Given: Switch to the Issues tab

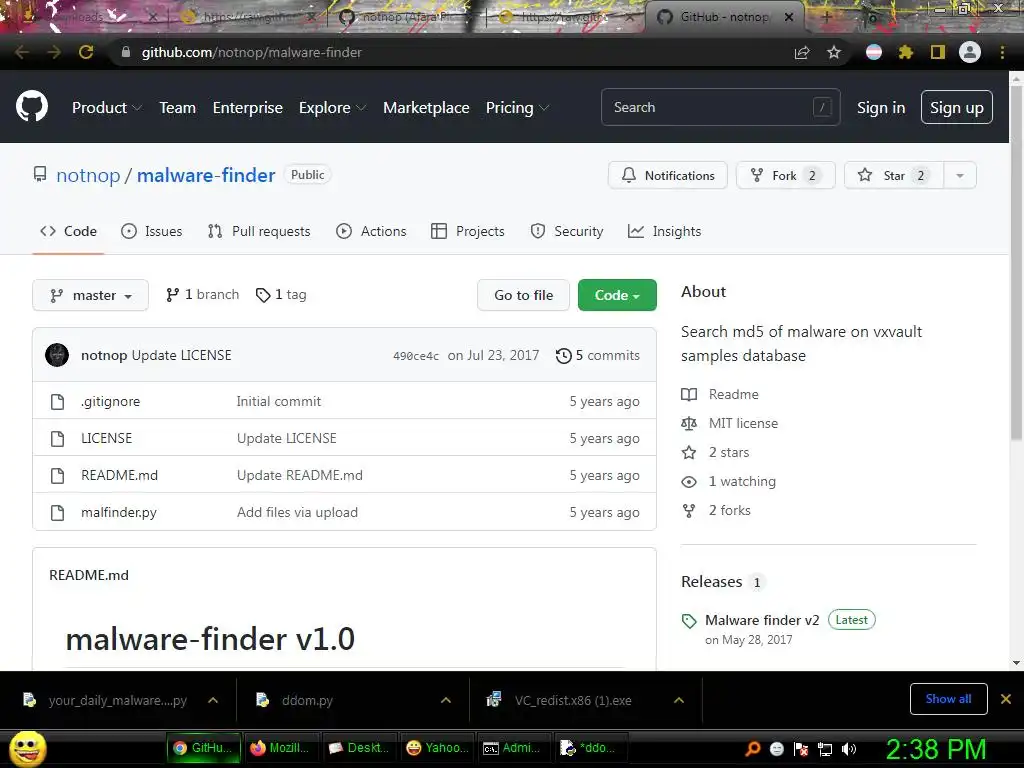Looking at the screenshot, I should tap(152, 231).
